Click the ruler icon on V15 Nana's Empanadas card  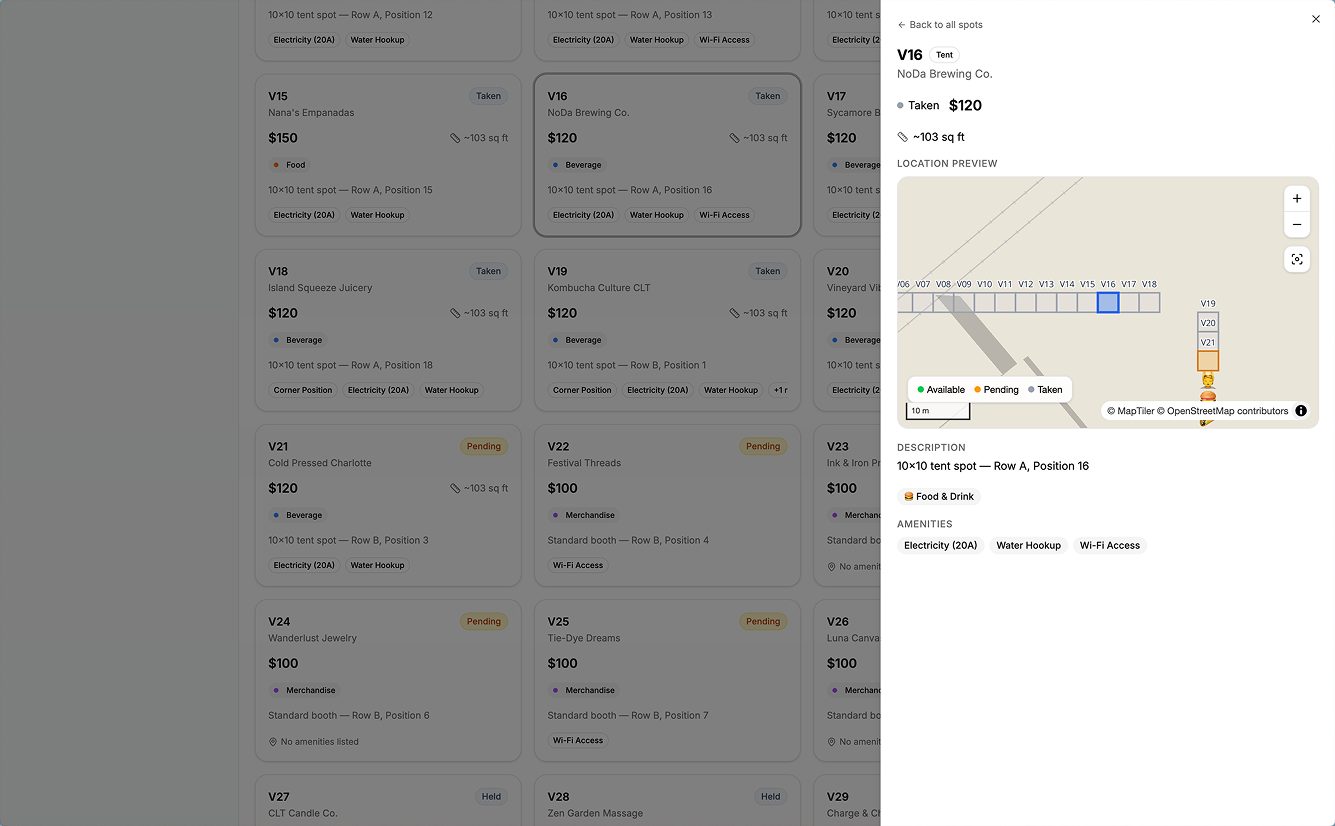[455, 138]
